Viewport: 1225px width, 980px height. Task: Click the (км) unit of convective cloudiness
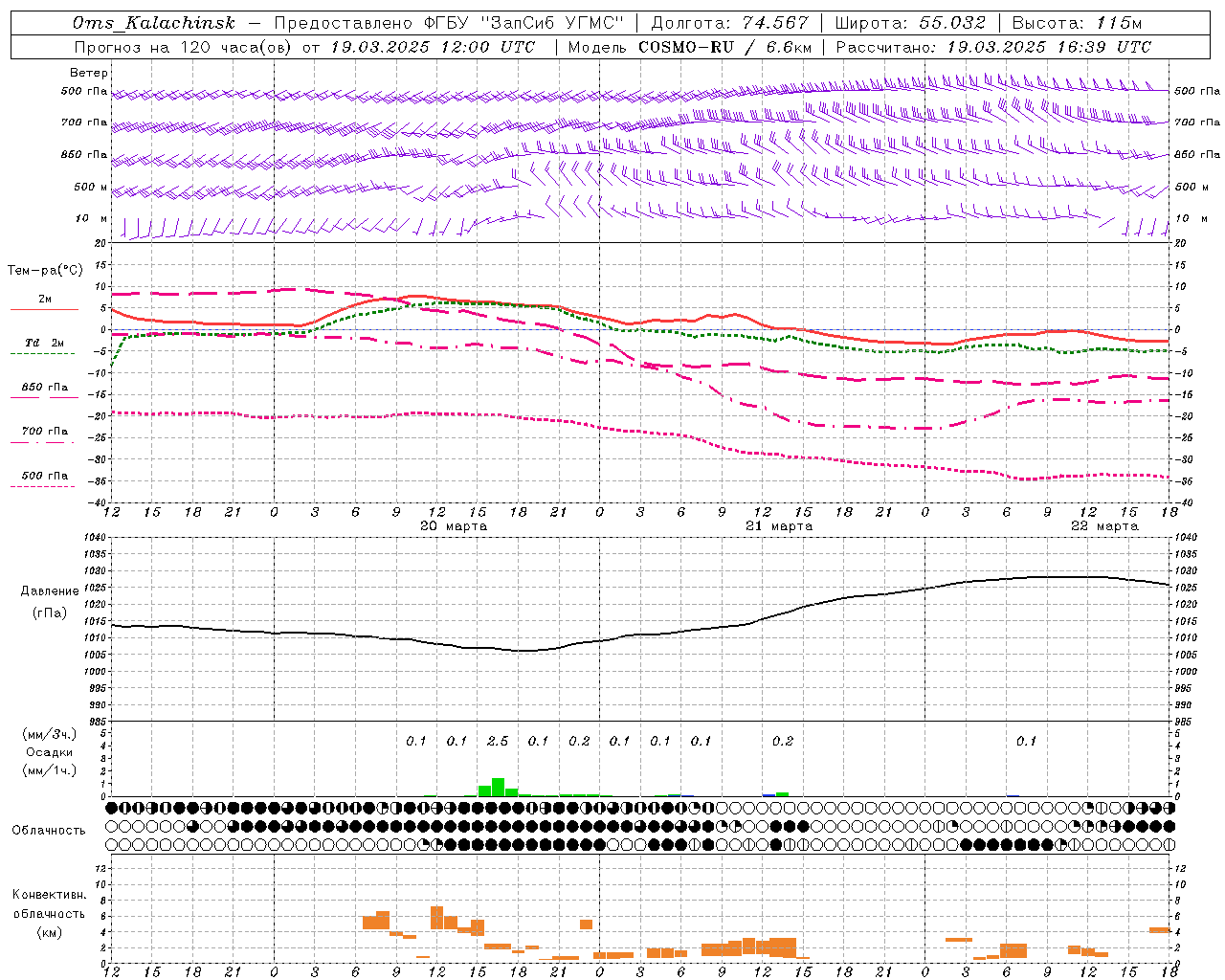pyautogui.click(x=50, y=932)
